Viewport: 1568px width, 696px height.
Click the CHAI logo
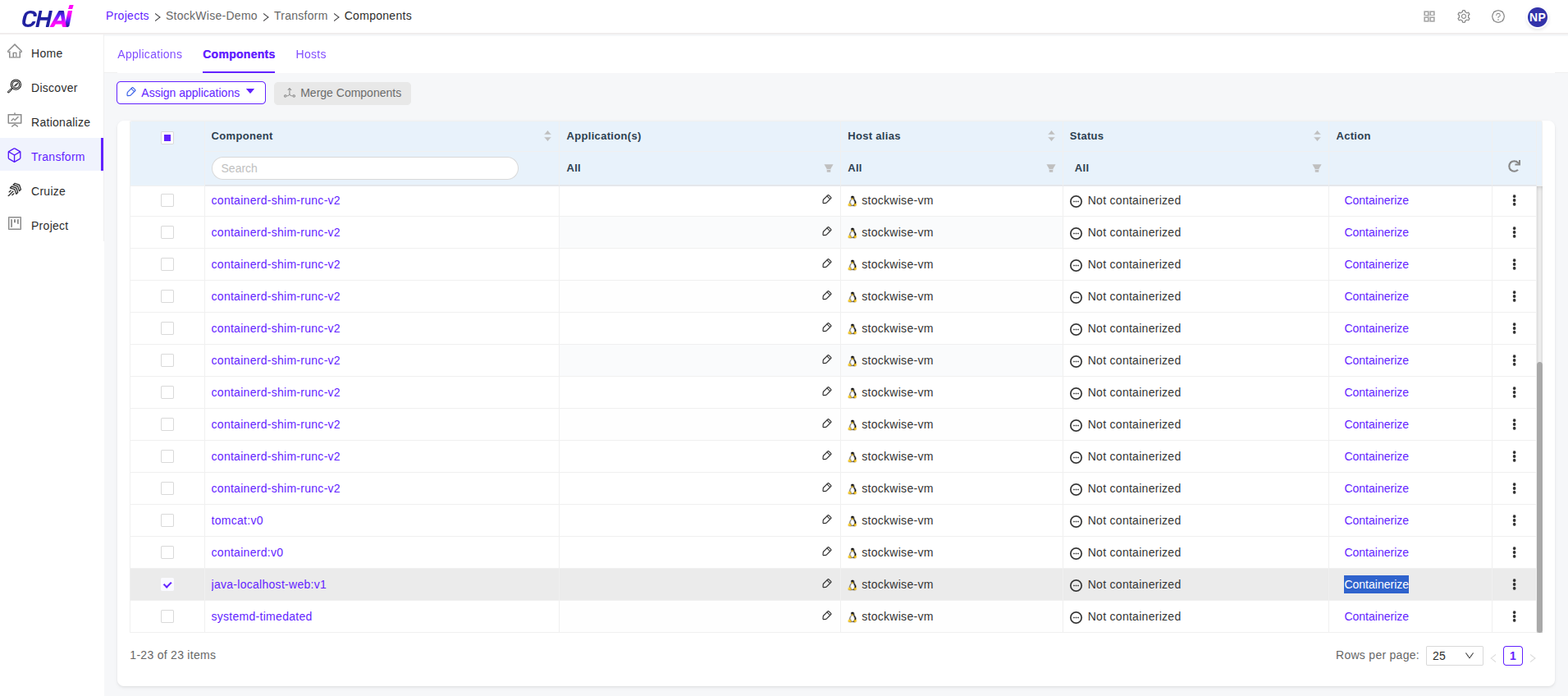pyautogui.click(x=48, y=16)
